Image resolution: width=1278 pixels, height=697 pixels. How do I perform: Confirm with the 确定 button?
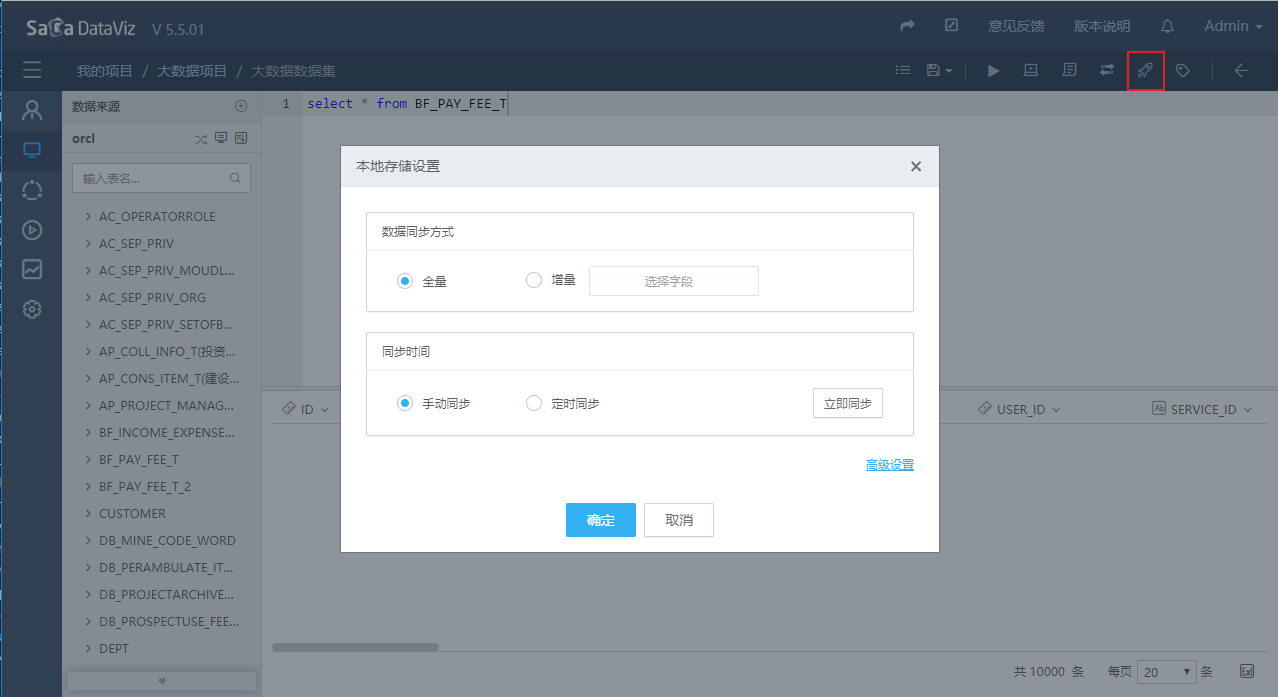pos(601,520)
